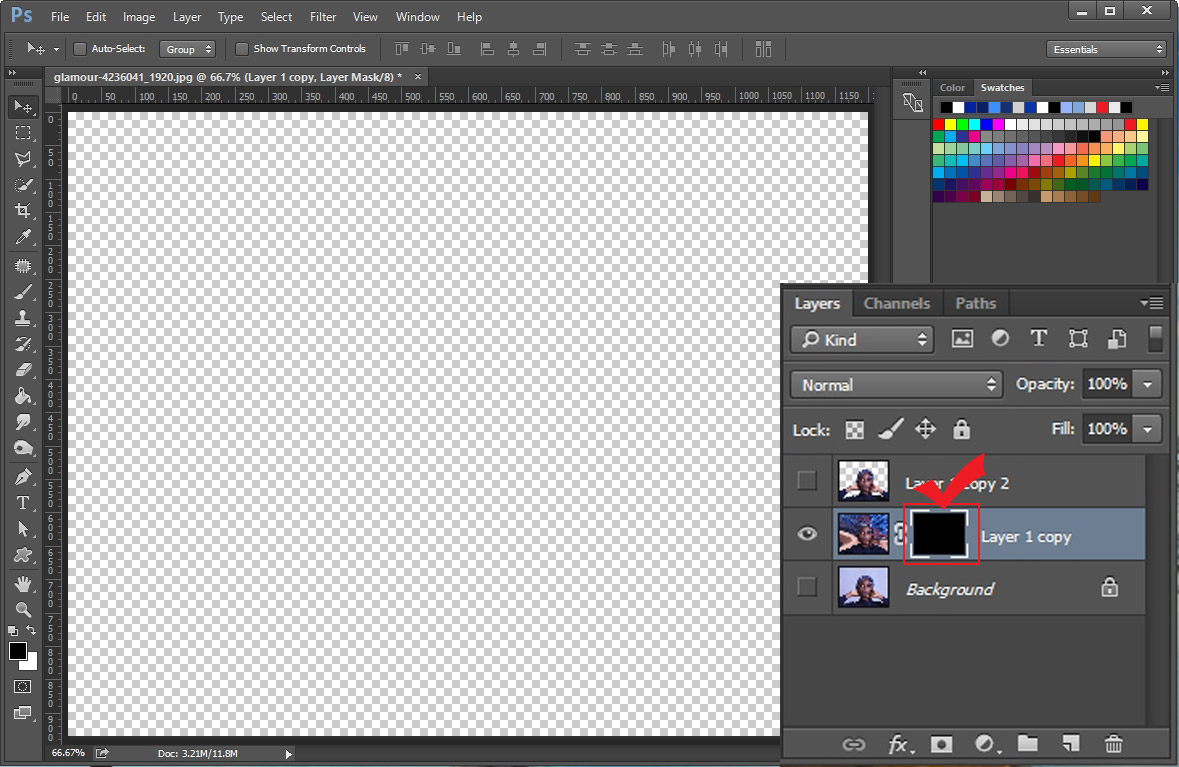Open the Layer menu
Image resolution: width=1179 pixels, height=767 pixels.
click(x=186, y=17)
